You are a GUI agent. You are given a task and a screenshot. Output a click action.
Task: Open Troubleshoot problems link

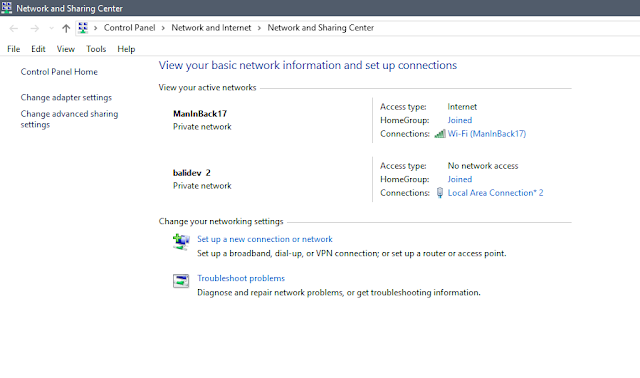241,278
